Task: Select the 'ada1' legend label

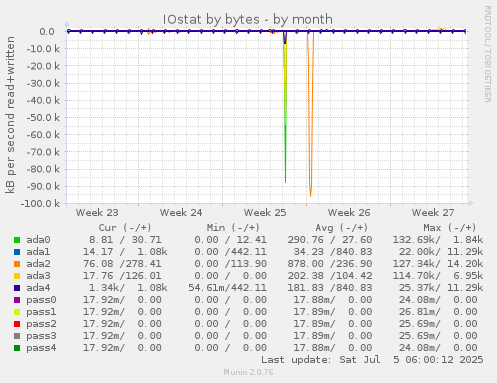Action: (x=38, y=252)
